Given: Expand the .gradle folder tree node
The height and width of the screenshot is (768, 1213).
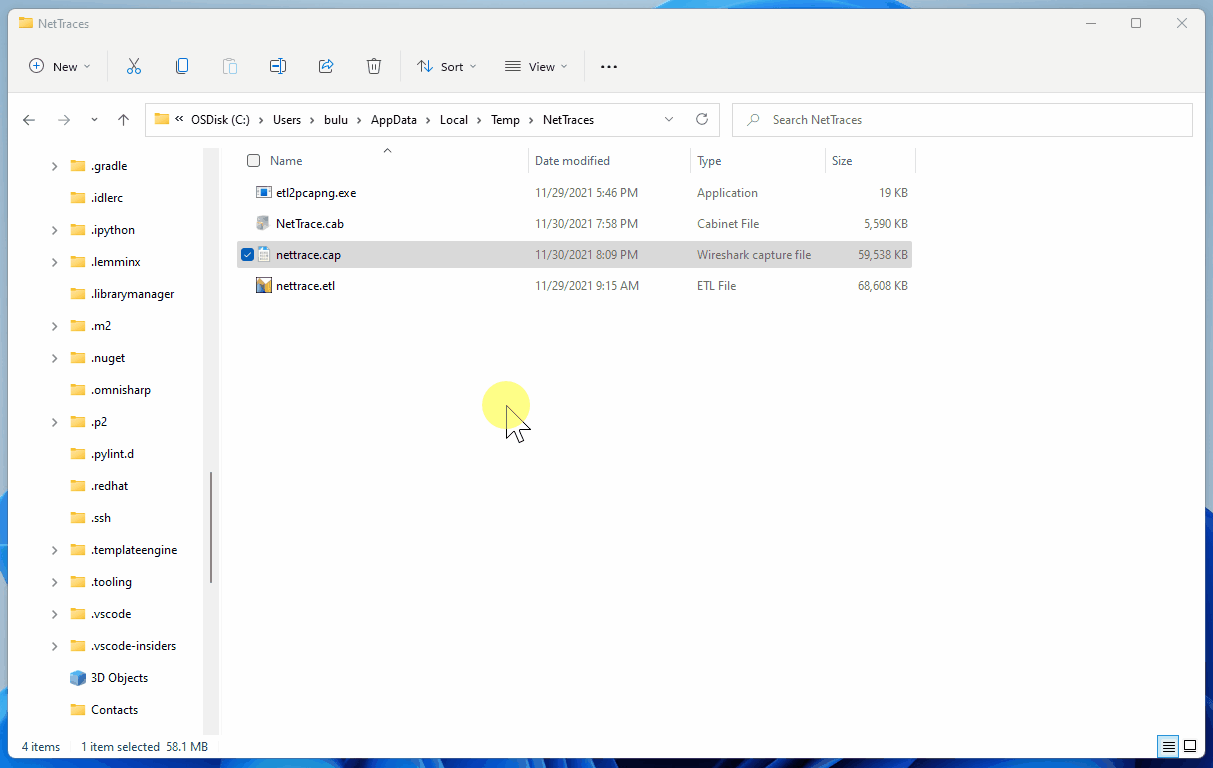Looking at the screenshot, I should click(x=55, y=166).
